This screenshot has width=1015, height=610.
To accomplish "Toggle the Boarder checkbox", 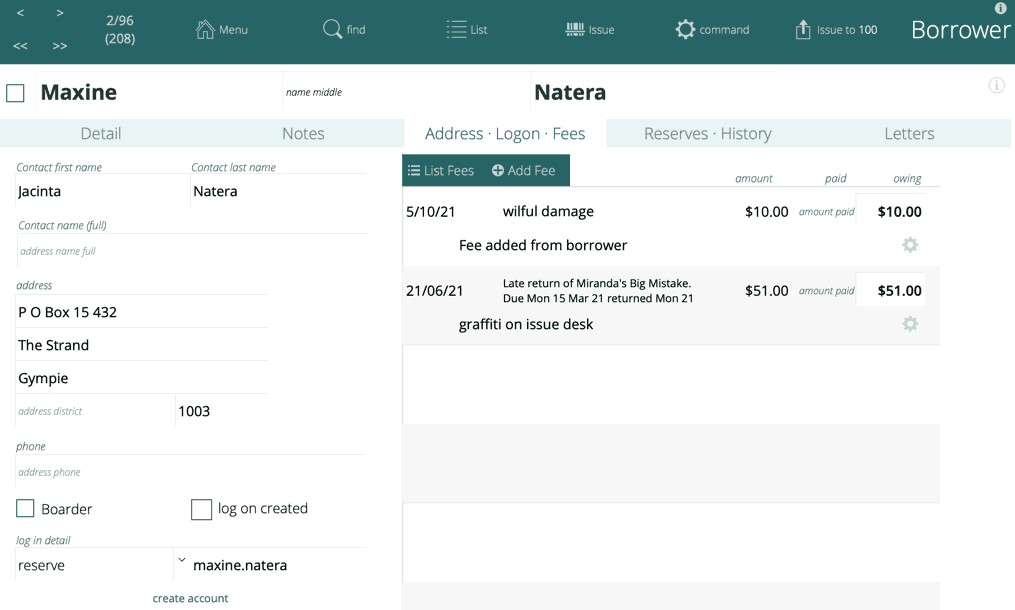I will coord(25,509).
